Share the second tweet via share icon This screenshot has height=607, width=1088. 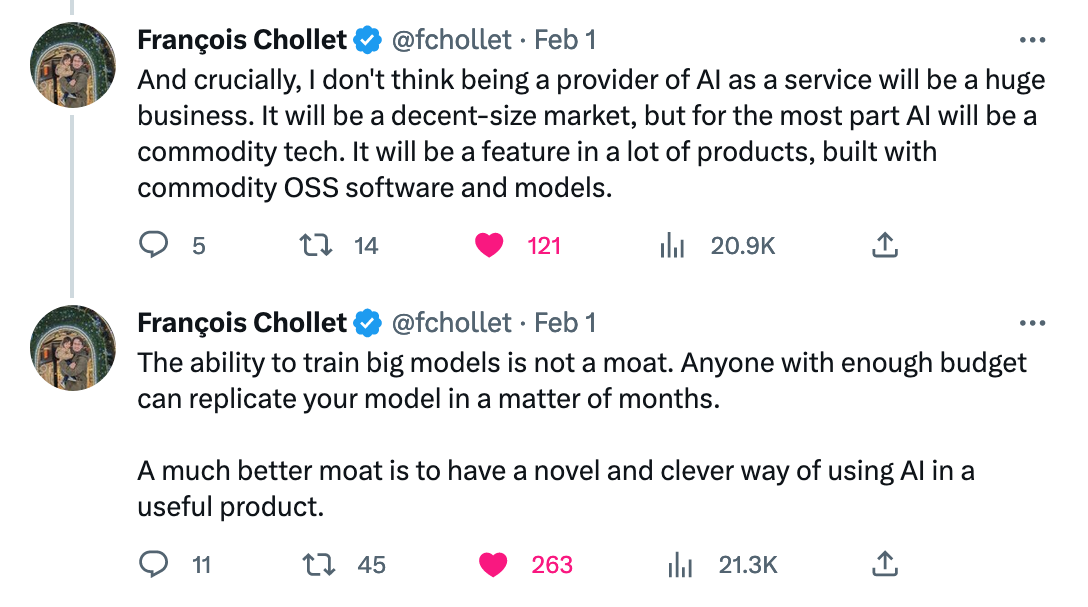pos(885,564)
